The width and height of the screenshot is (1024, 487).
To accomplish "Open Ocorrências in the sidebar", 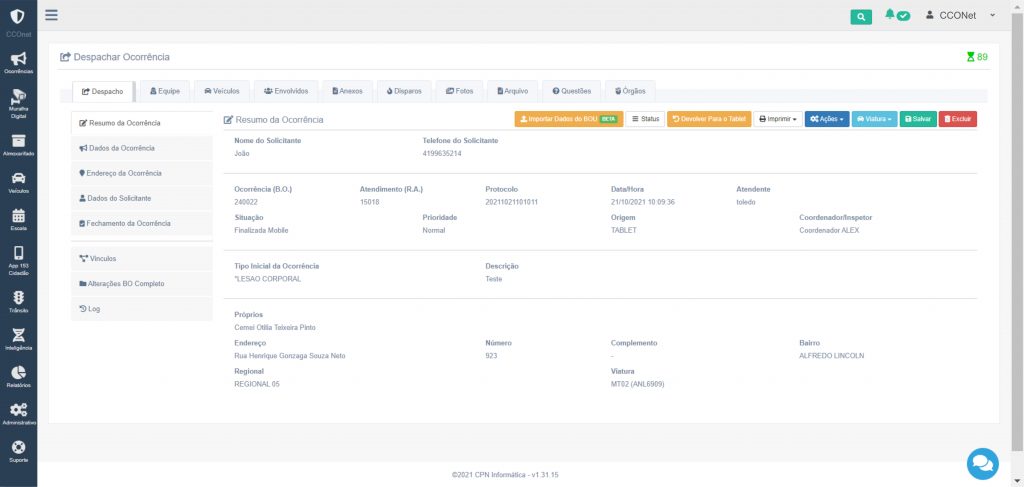I will tap(18, 63).
